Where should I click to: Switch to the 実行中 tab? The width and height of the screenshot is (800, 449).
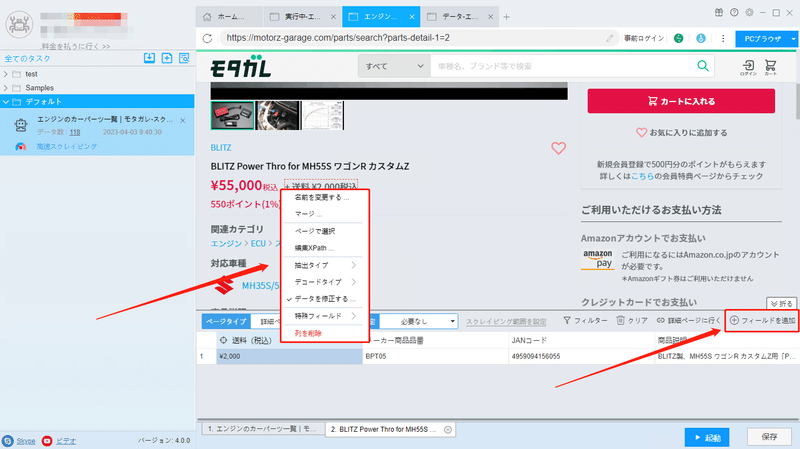pos(302,17)
